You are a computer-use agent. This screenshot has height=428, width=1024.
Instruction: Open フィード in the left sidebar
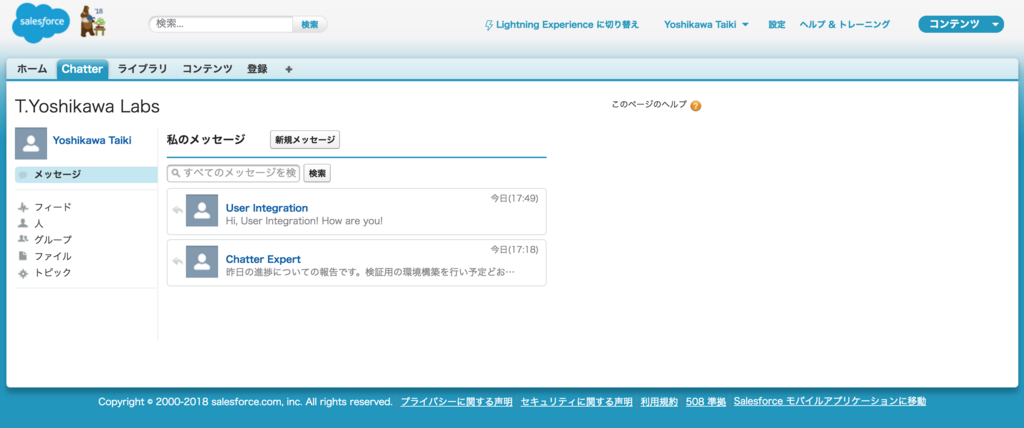pyautogui.click(x=53, y=207)
